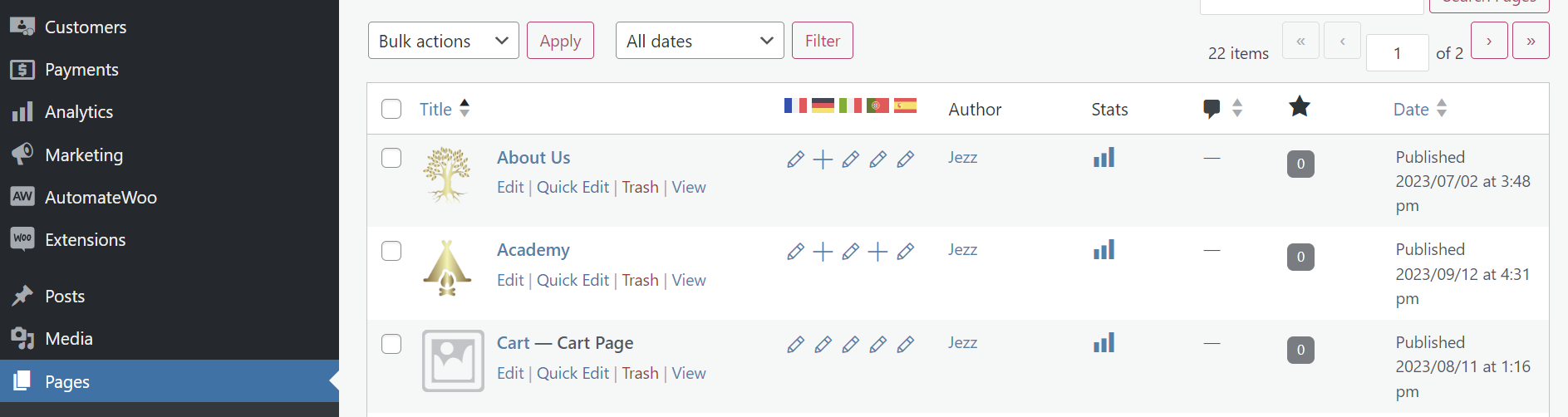Click the current page number field

1398,53
